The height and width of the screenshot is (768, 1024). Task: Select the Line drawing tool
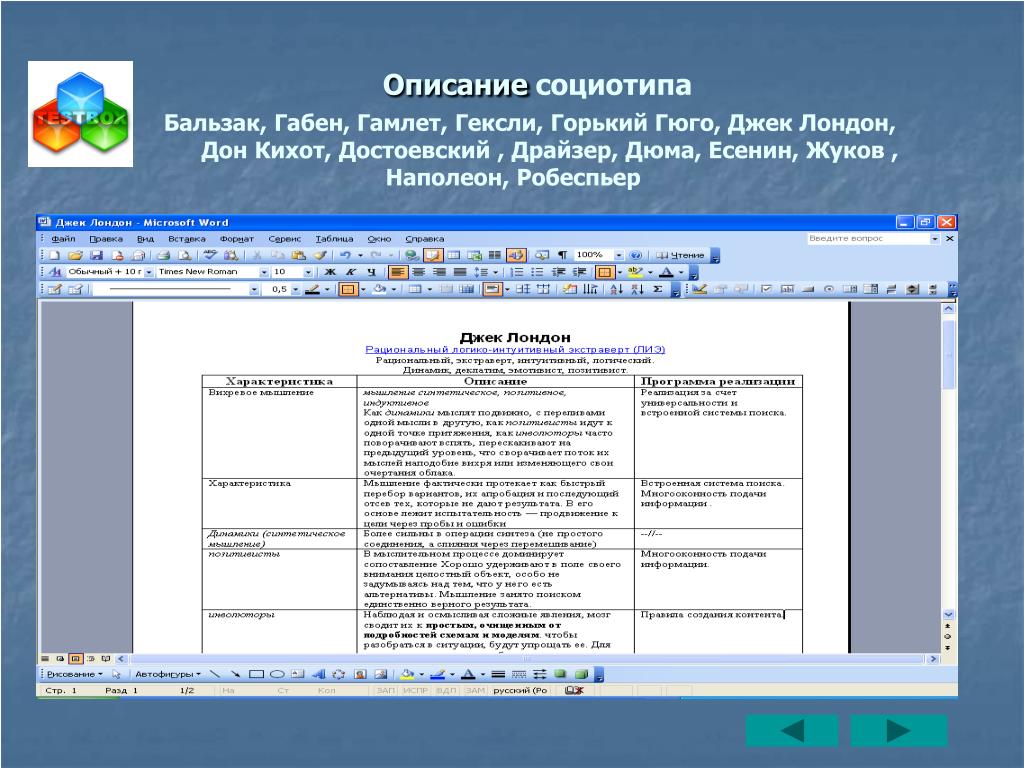215,674
